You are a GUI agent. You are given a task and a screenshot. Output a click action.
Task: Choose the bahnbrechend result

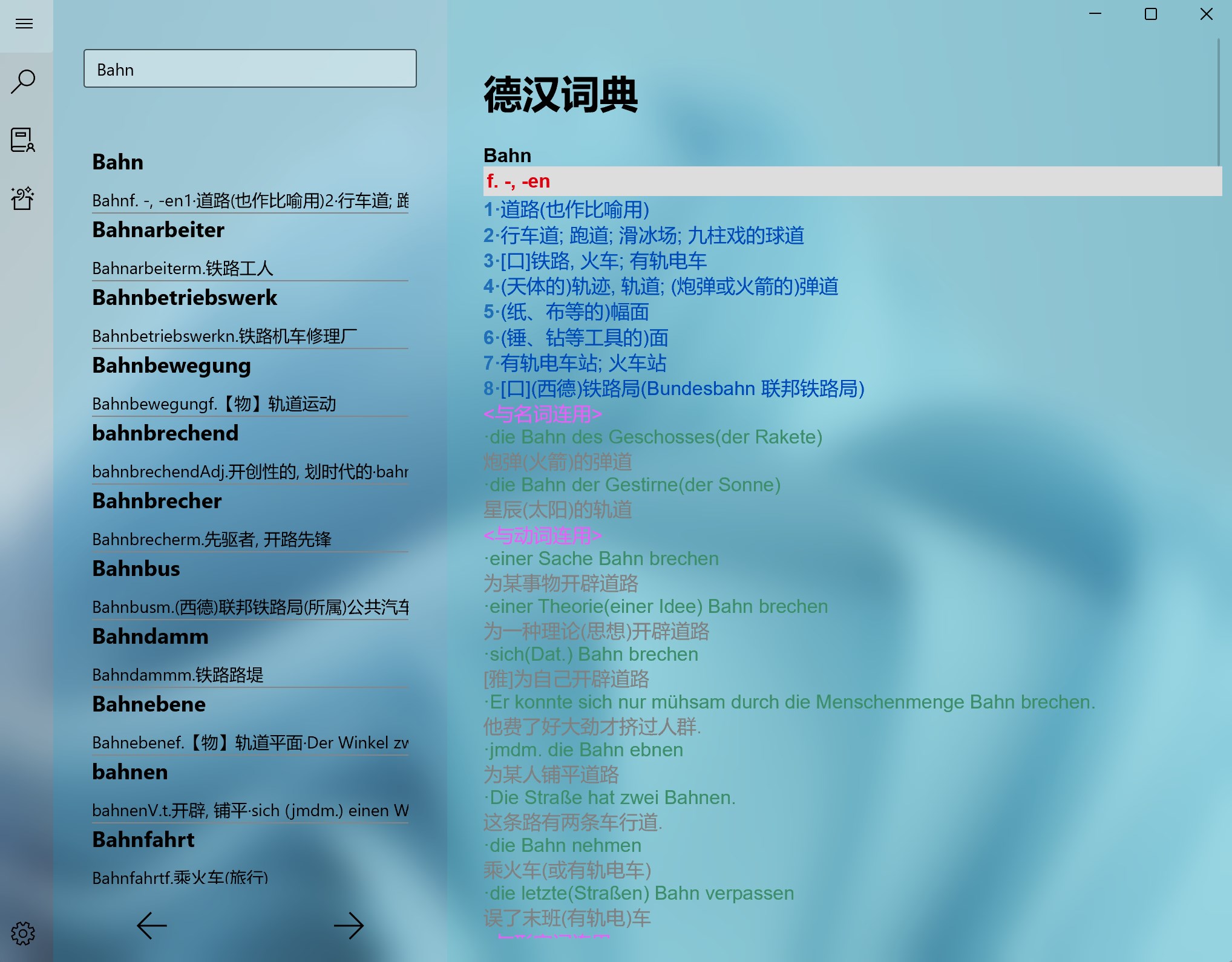point(165,434)
